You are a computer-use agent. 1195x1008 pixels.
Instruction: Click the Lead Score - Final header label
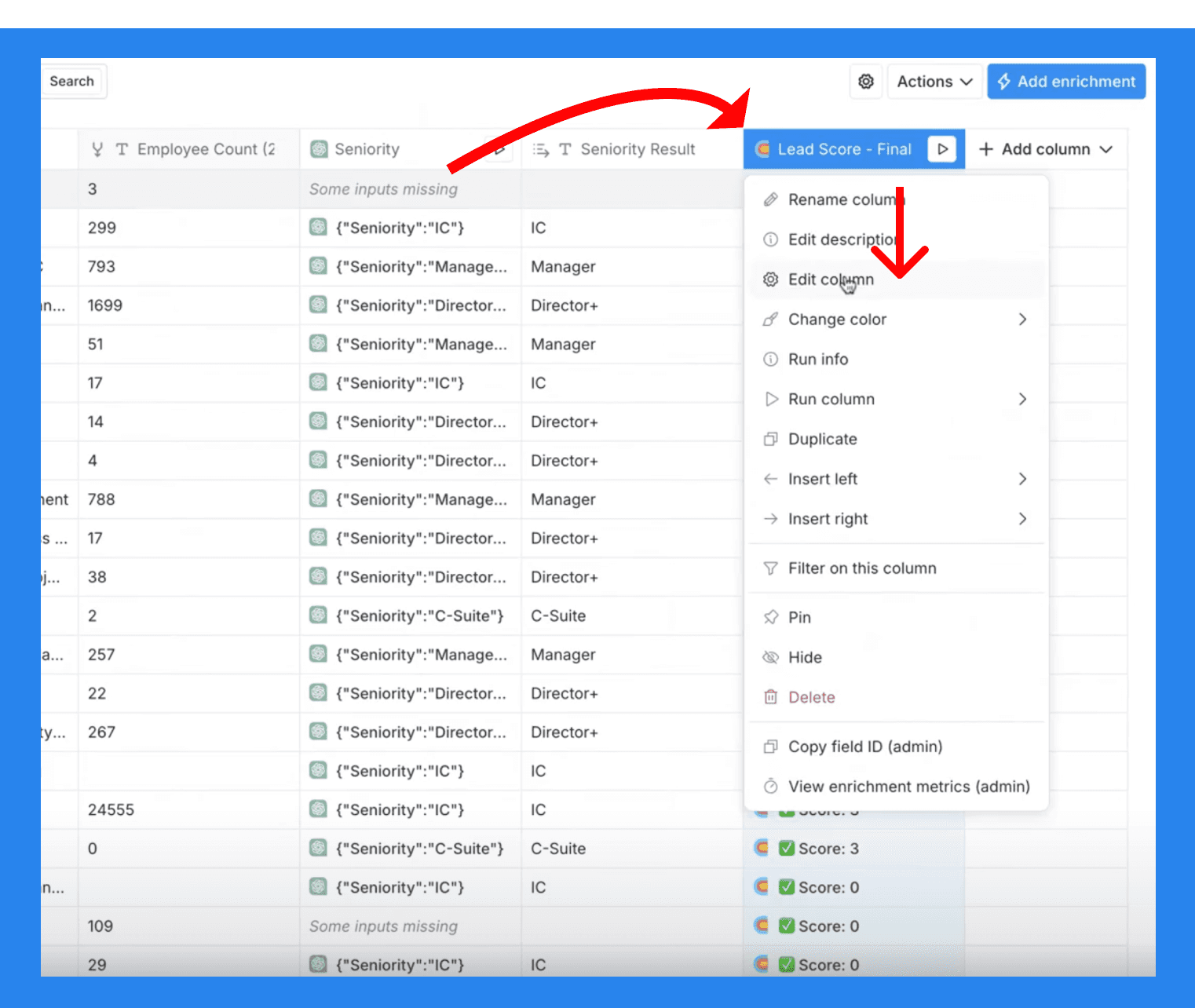(844, 149)
